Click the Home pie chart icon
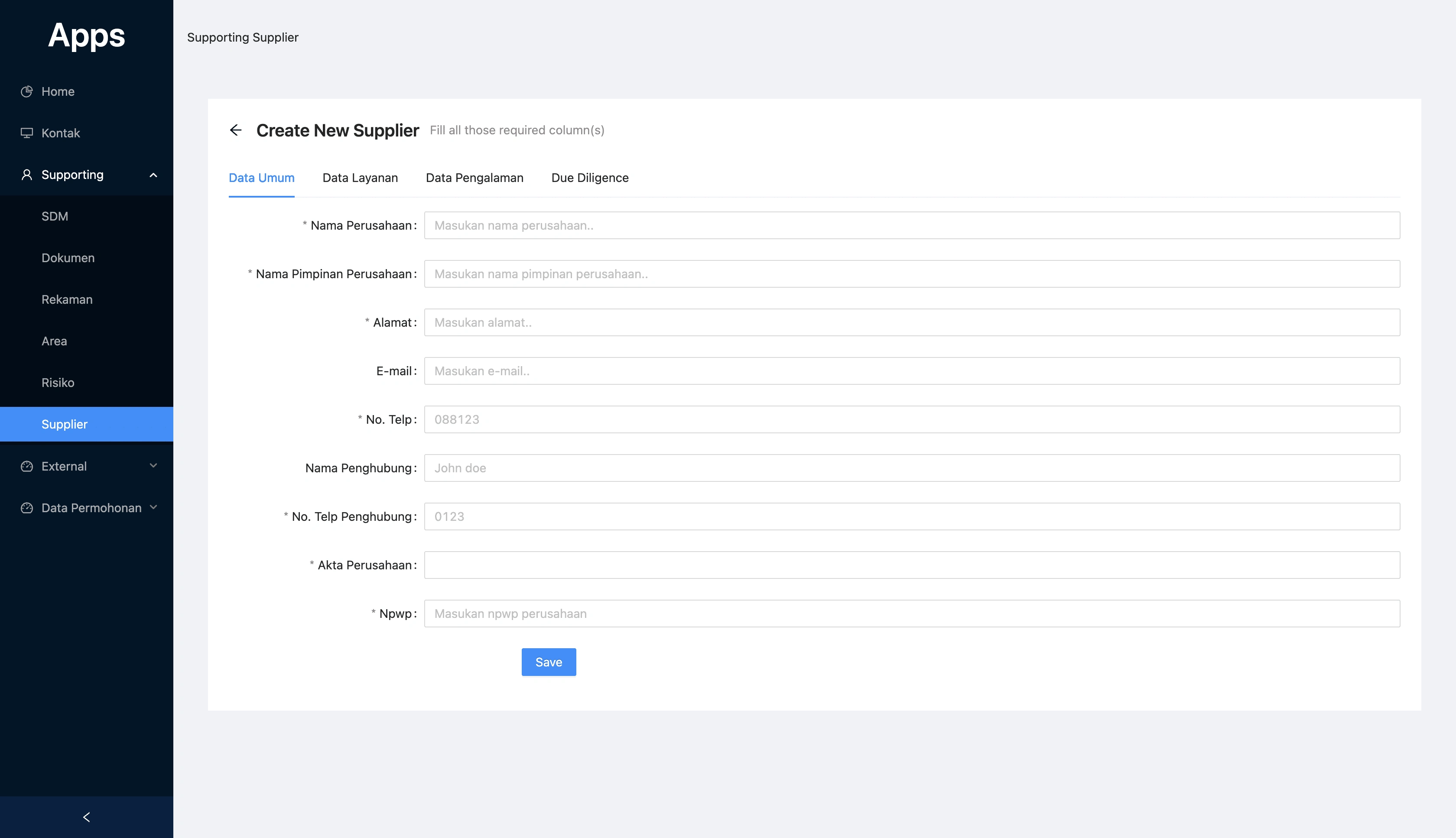Image resolution: width=1456 pixels, height=838 pixels. point(26,91)
